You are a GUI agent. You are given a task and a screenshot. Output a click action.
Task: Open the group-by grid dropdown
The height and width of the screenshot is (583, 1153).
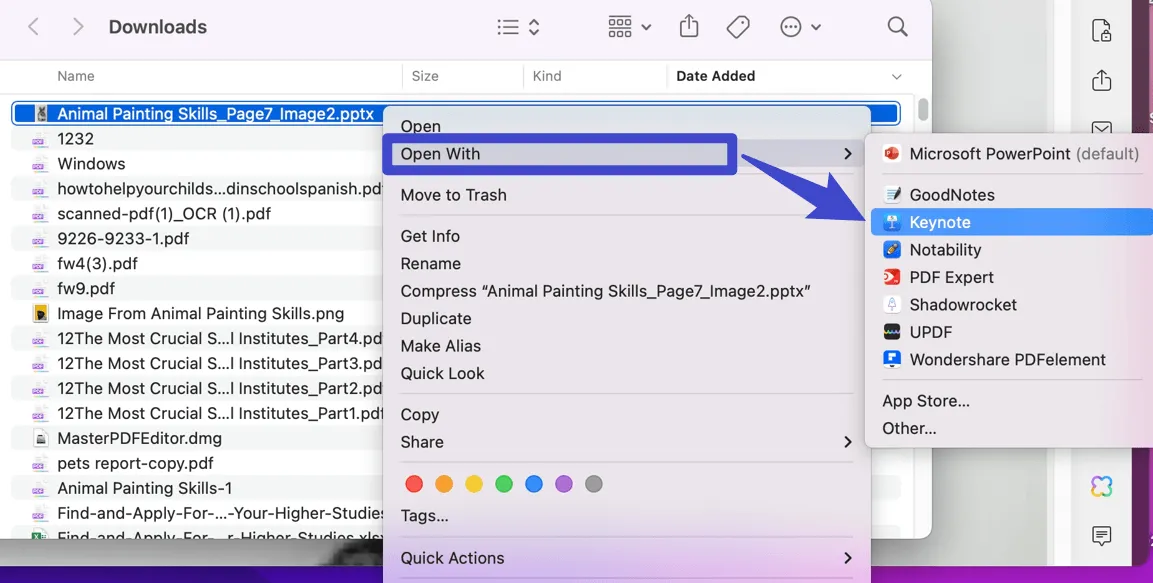pos(629,27)
